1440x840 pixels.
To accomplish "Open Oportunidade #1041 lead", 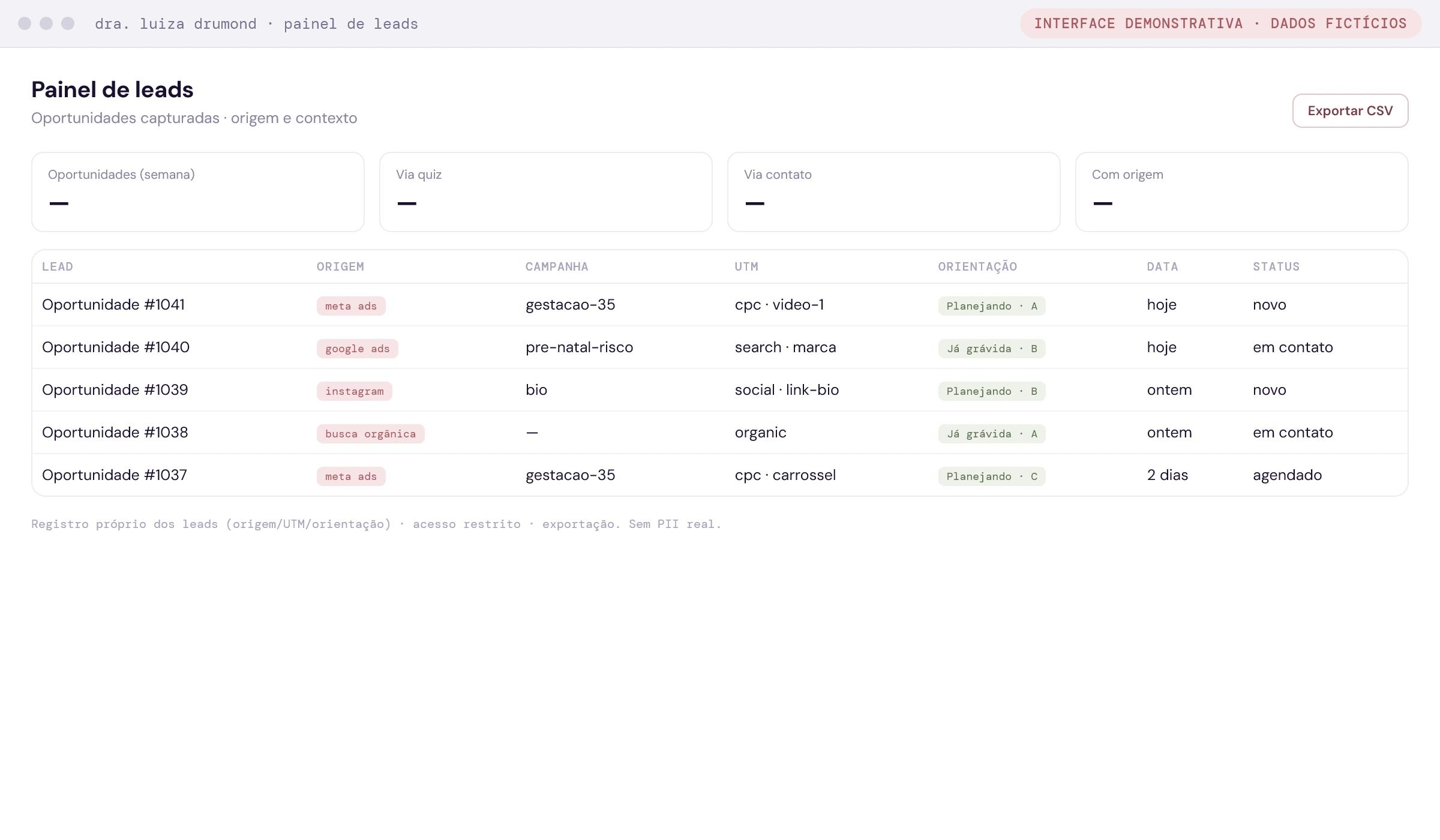I will click(113, 305).
